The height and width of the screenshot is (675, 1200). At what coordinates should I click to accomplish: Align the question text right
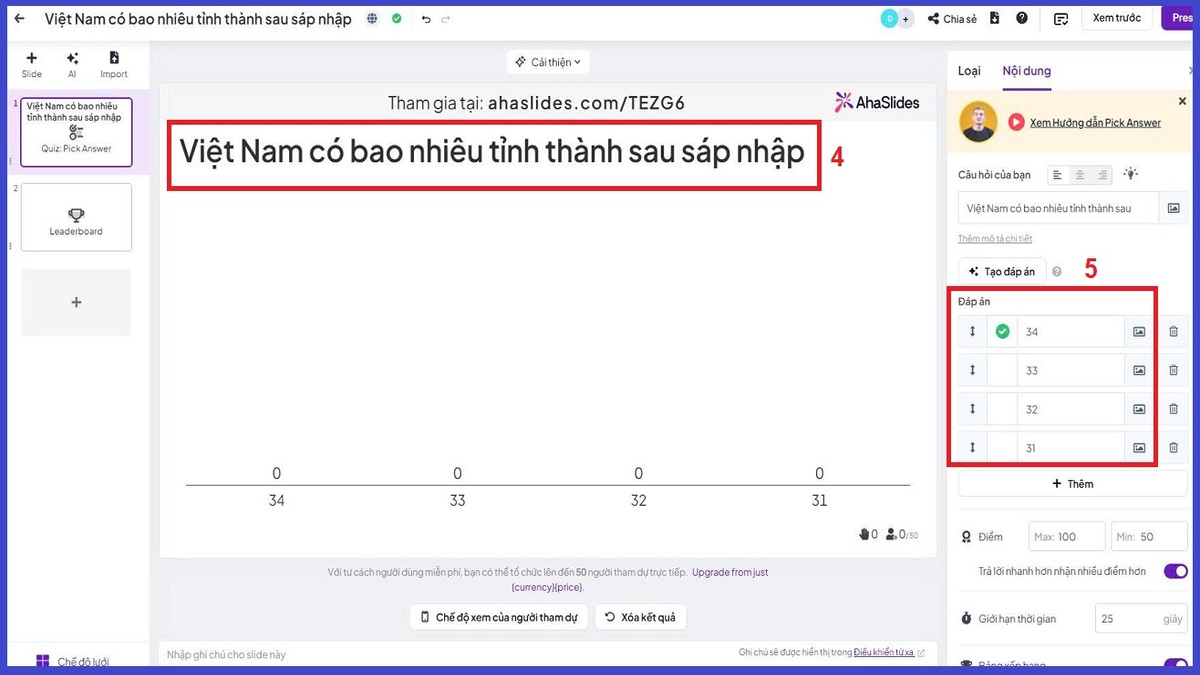coord(1103,175)
